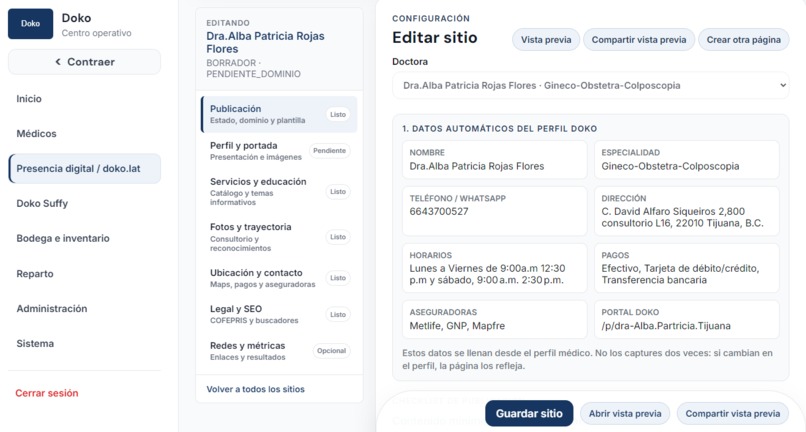Click the 'Editar sitio' heading

[434, 37]
